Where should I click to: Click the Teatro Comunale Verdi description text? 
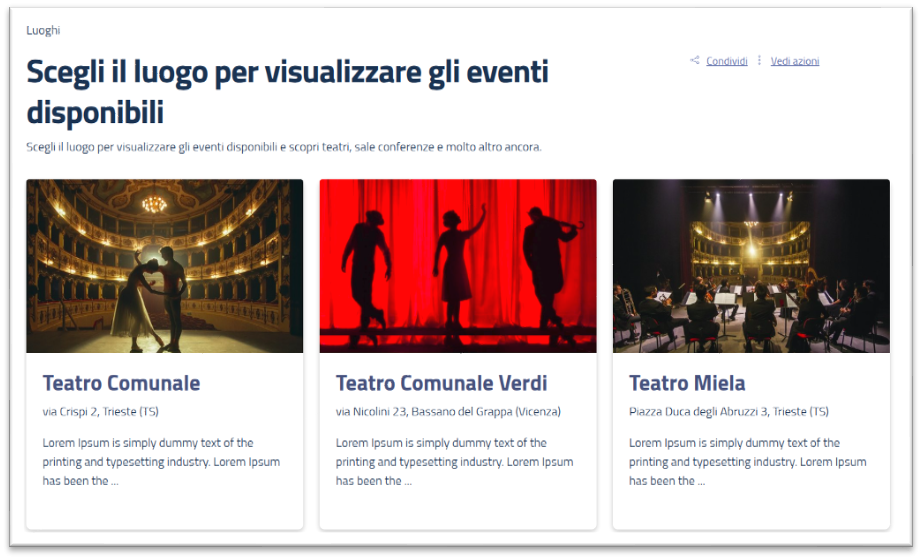pyautogui.click(x=454, y=461)
